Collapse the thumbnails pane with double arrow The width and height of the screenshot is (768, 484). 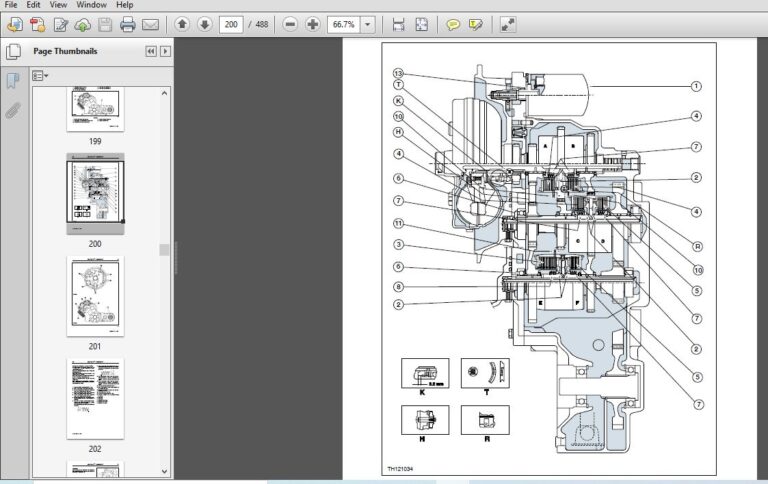(x=151, y=51)
